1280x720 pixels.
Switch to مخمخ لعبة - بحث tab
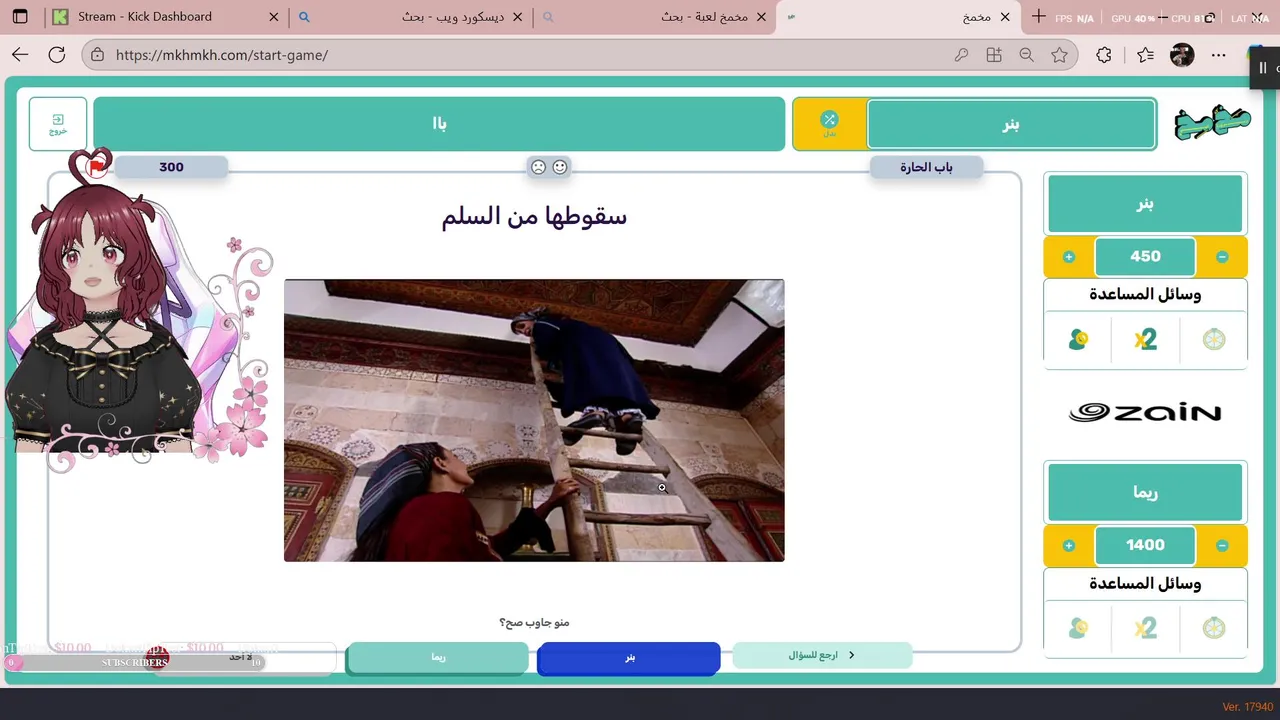[655, 17]
